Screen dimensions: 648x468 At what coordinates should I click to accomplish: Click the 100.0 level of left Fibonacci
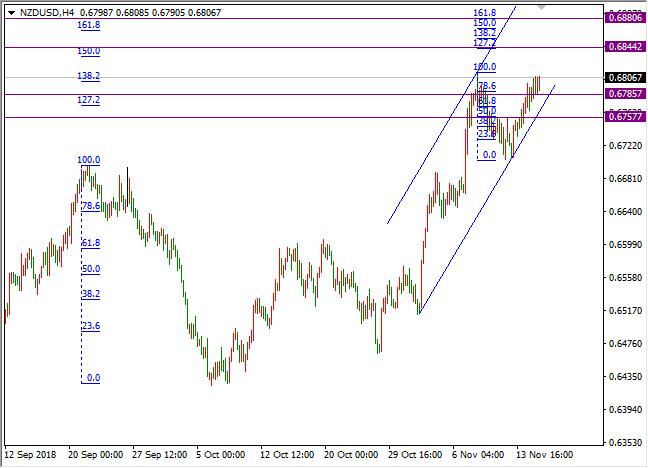pyautogui.click(x=90, y=159)
